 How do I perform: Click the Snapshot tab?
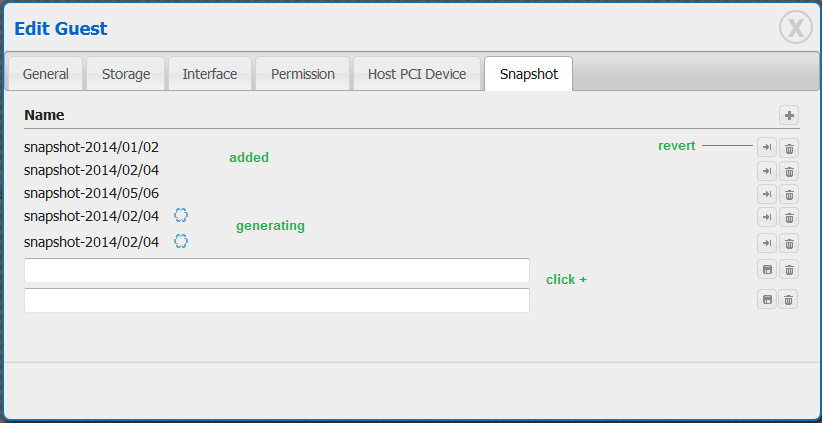click(x=528, y=74)
